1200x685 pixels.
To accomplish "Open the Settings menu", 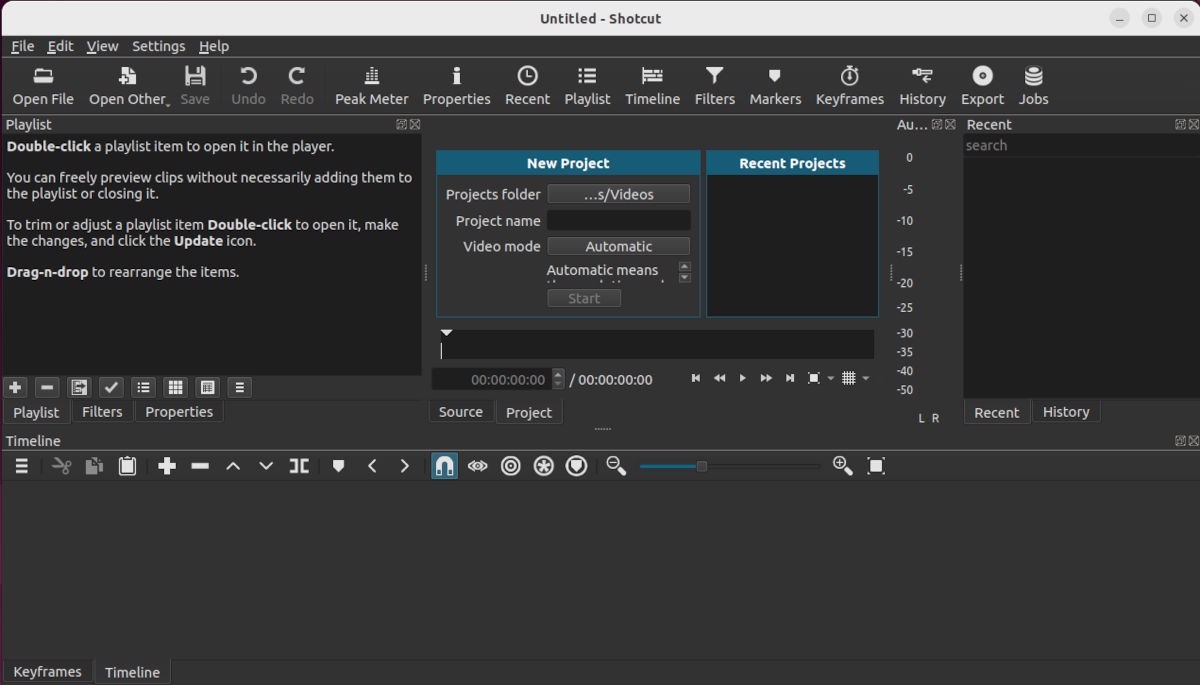I will pos(158,46).
